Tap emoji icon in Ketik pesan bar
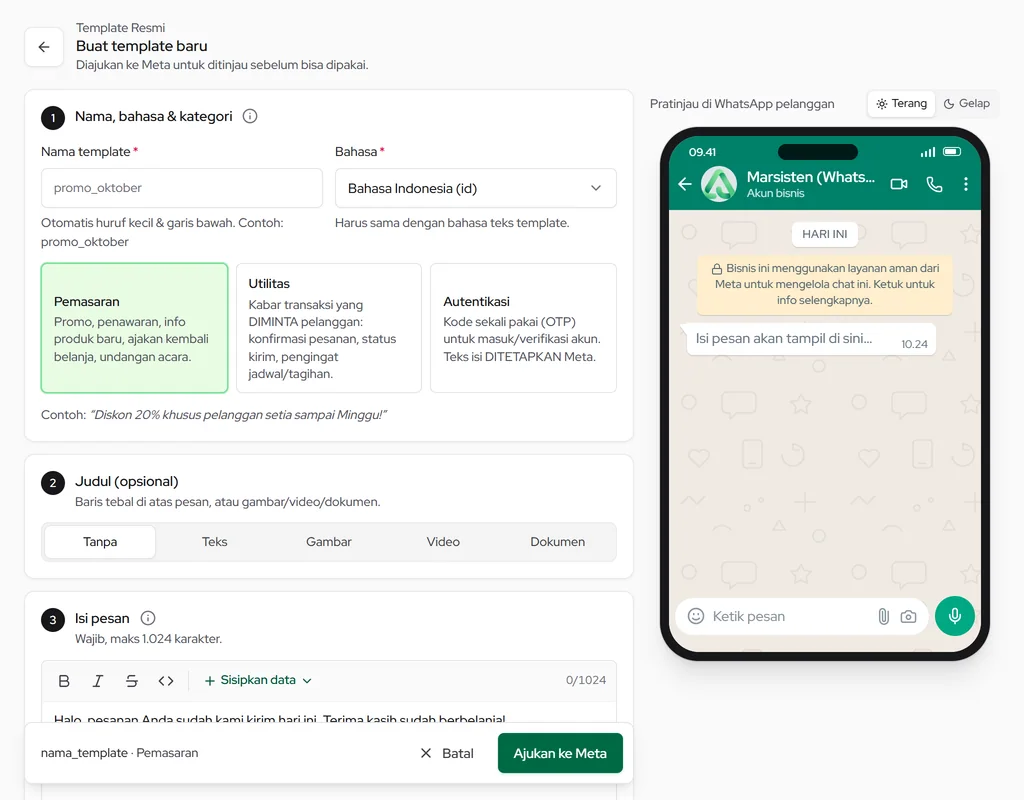The width and height of the screenshot is (1024, 800). (696, 616)
